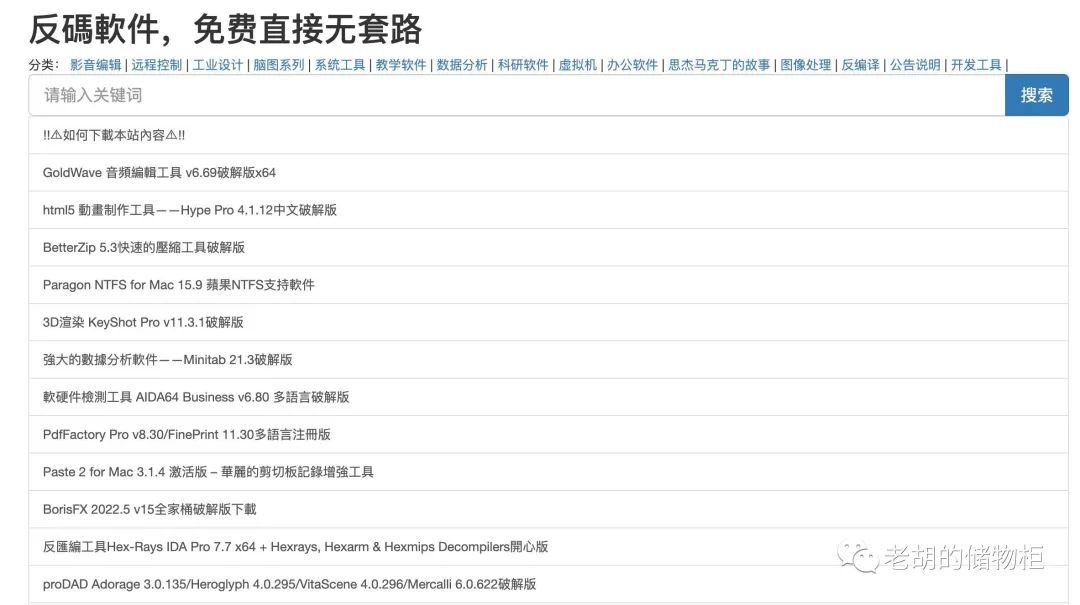1080x605 pixels.
Task: Open the KeyShot Pro v11.3.1 entry
Action: point(548,322)
